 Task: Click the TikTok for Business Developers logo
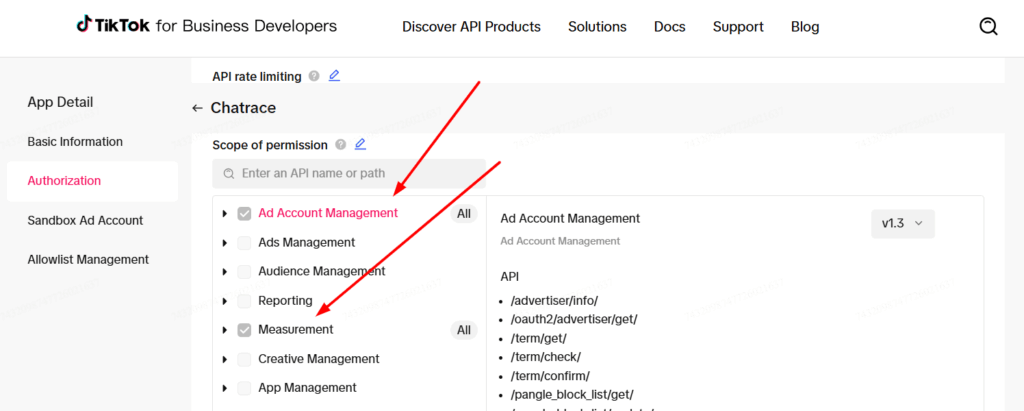point(207,26)
